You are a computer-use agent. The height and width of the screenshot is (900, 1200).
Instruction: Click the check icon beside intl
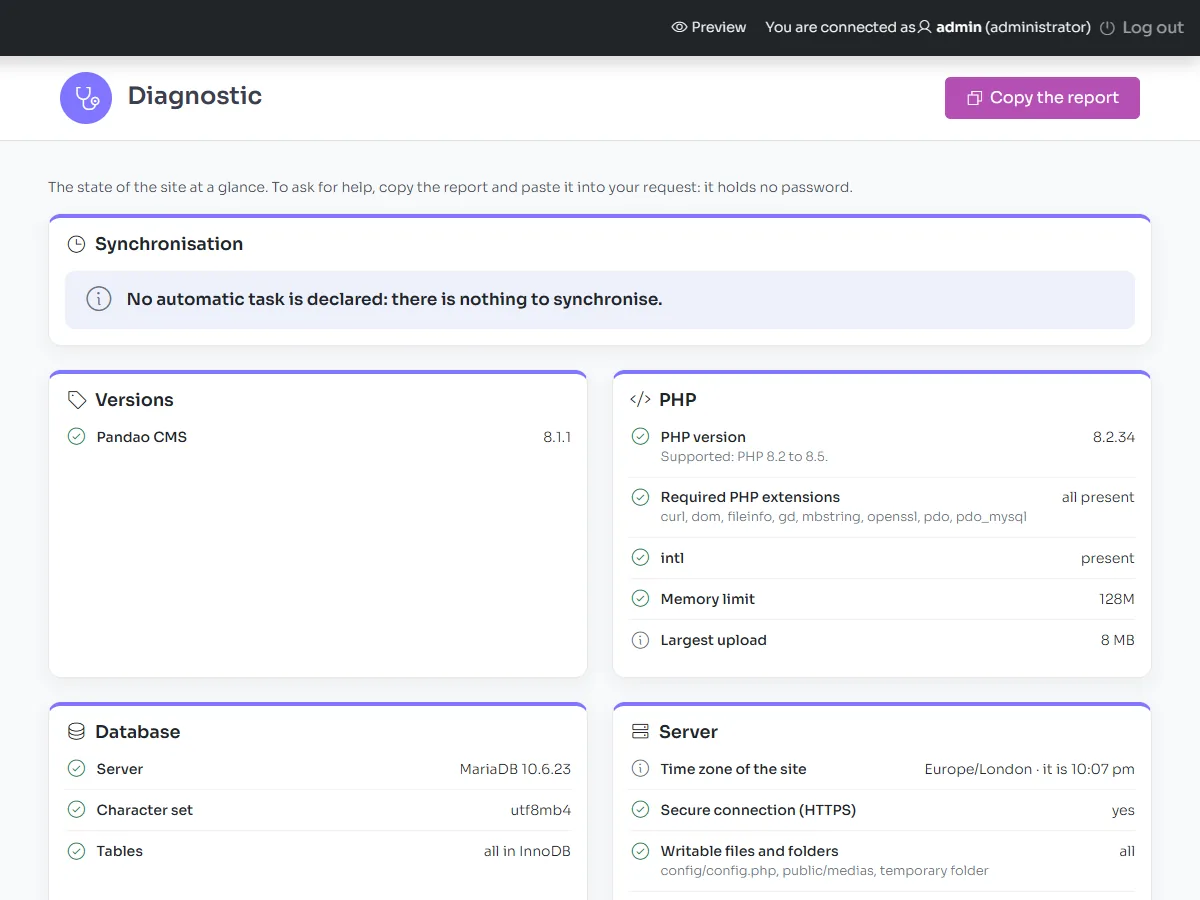click(640, 558)
